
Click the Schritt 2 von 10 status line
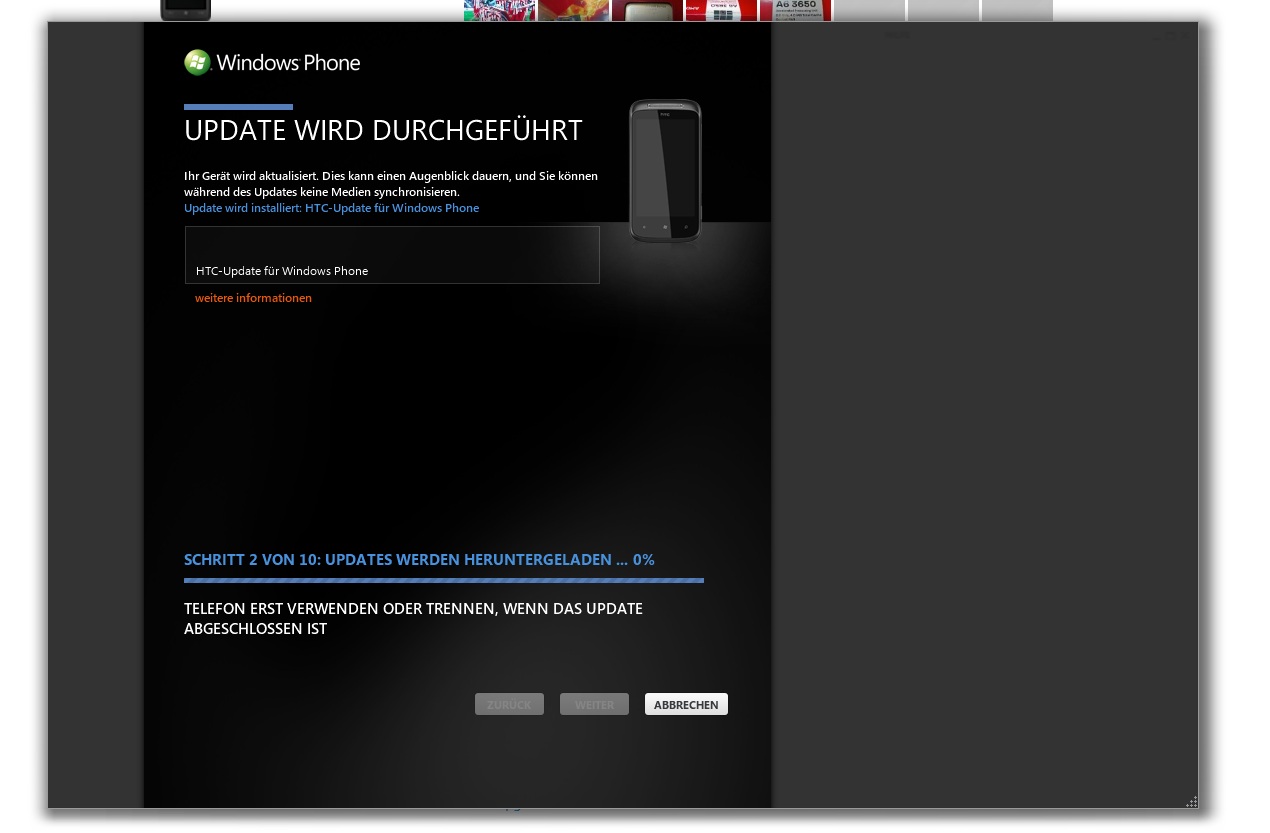coord(419,560)
